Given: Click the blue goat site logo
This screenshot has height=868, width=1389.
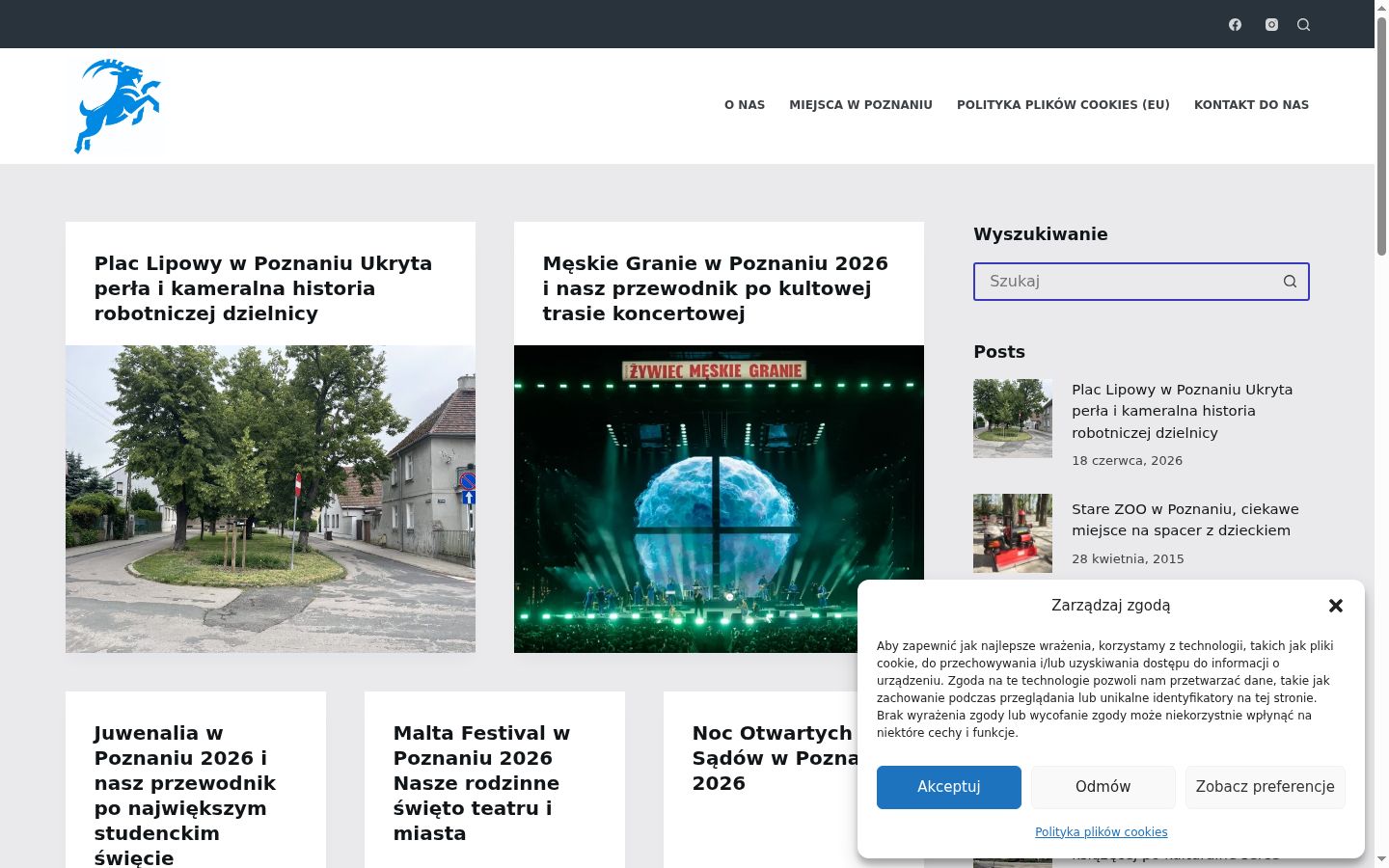Looking at the screenshot, I should coord(118,106).
